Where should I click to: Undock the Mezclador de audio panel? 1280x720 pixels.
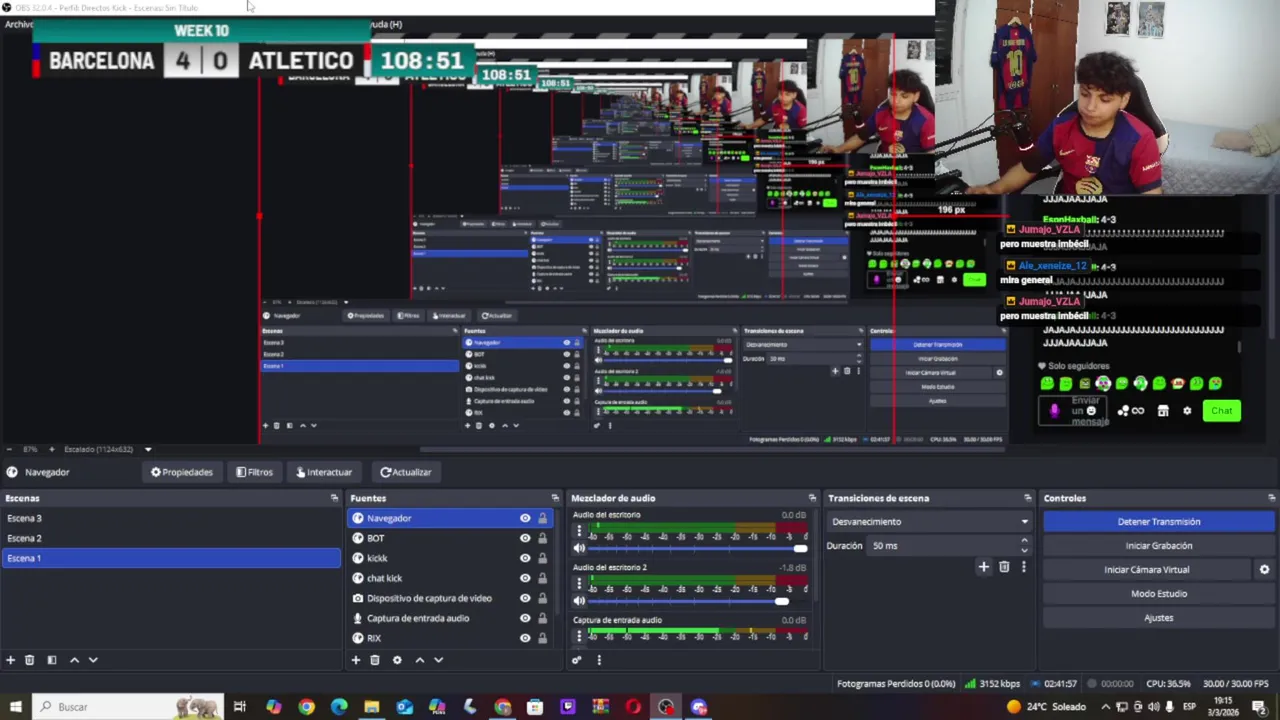(812, 498)
